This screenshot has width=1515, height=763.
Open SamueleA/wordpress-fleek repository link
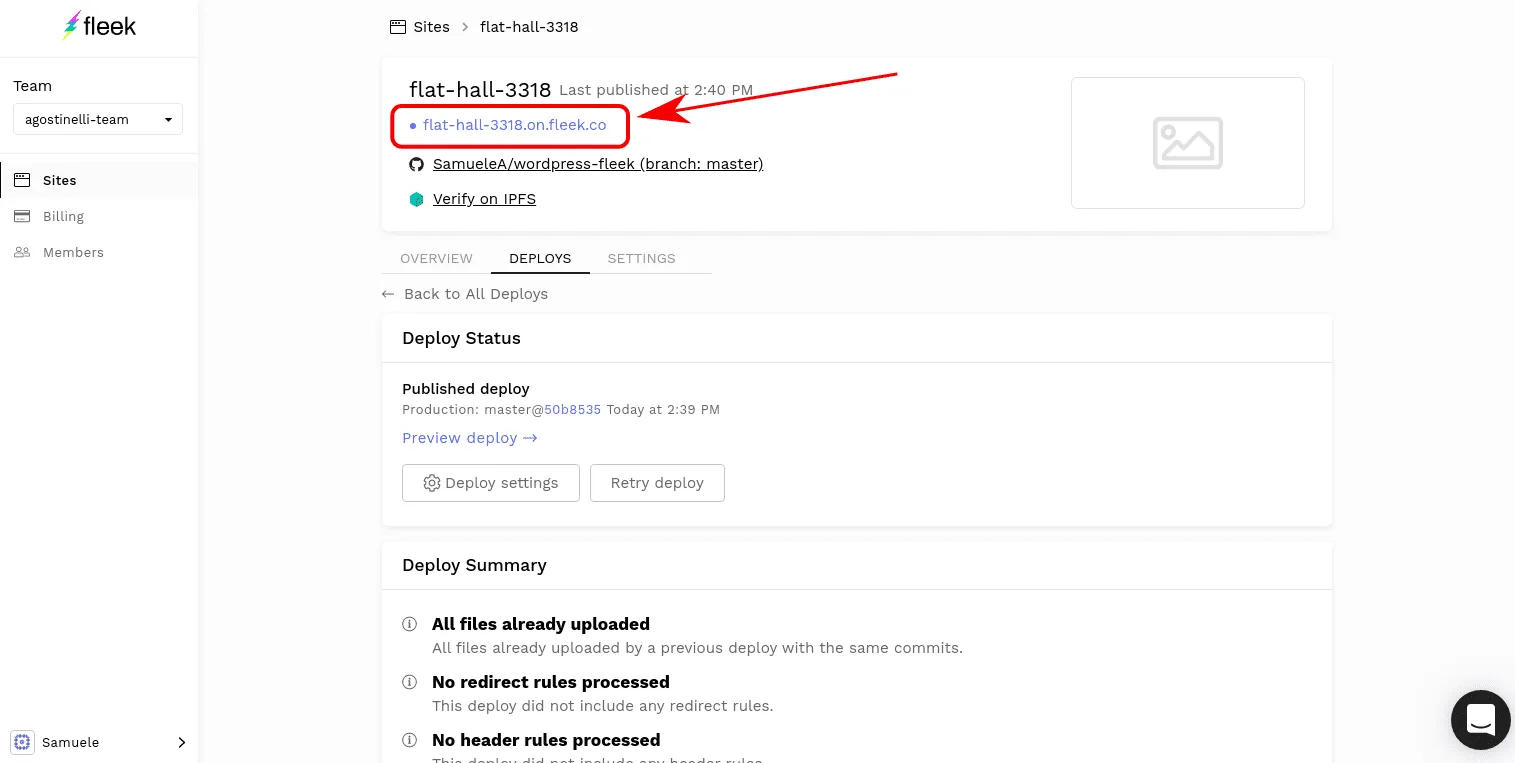point(597,164)
